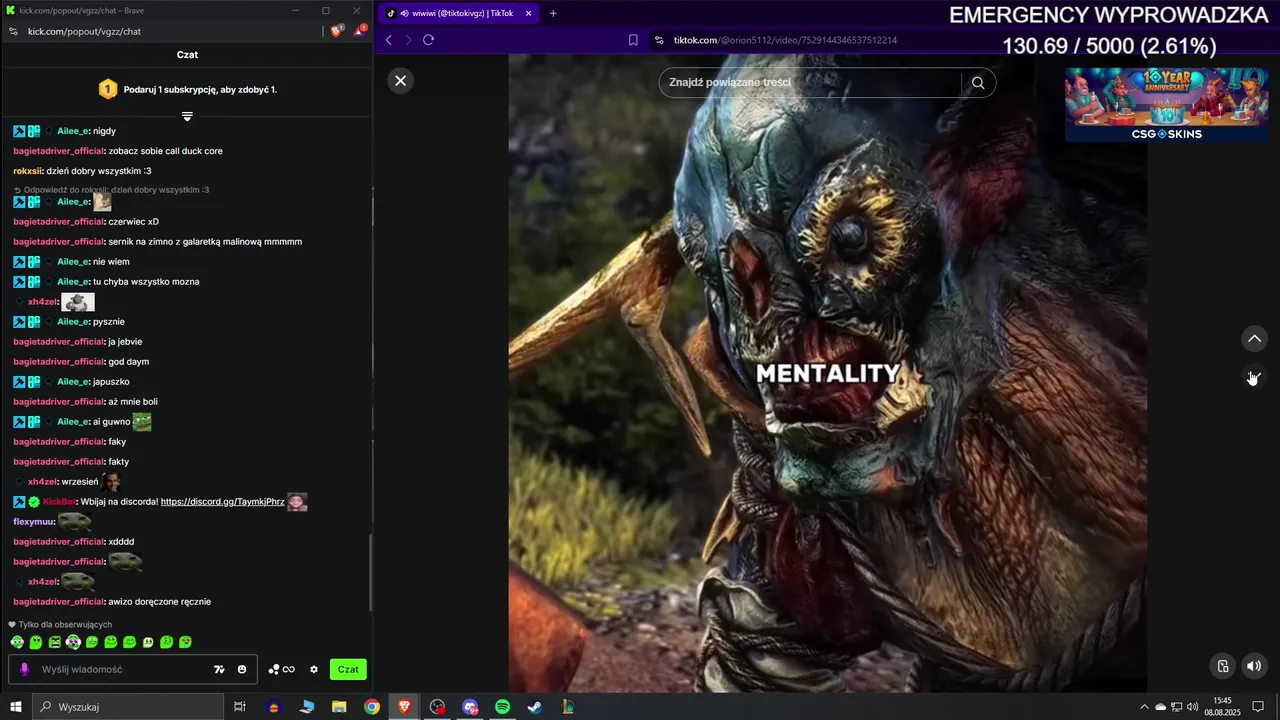The image size is (1280, 720).
Task: Pick the last green emote in the row
Action: coord(185,642)
